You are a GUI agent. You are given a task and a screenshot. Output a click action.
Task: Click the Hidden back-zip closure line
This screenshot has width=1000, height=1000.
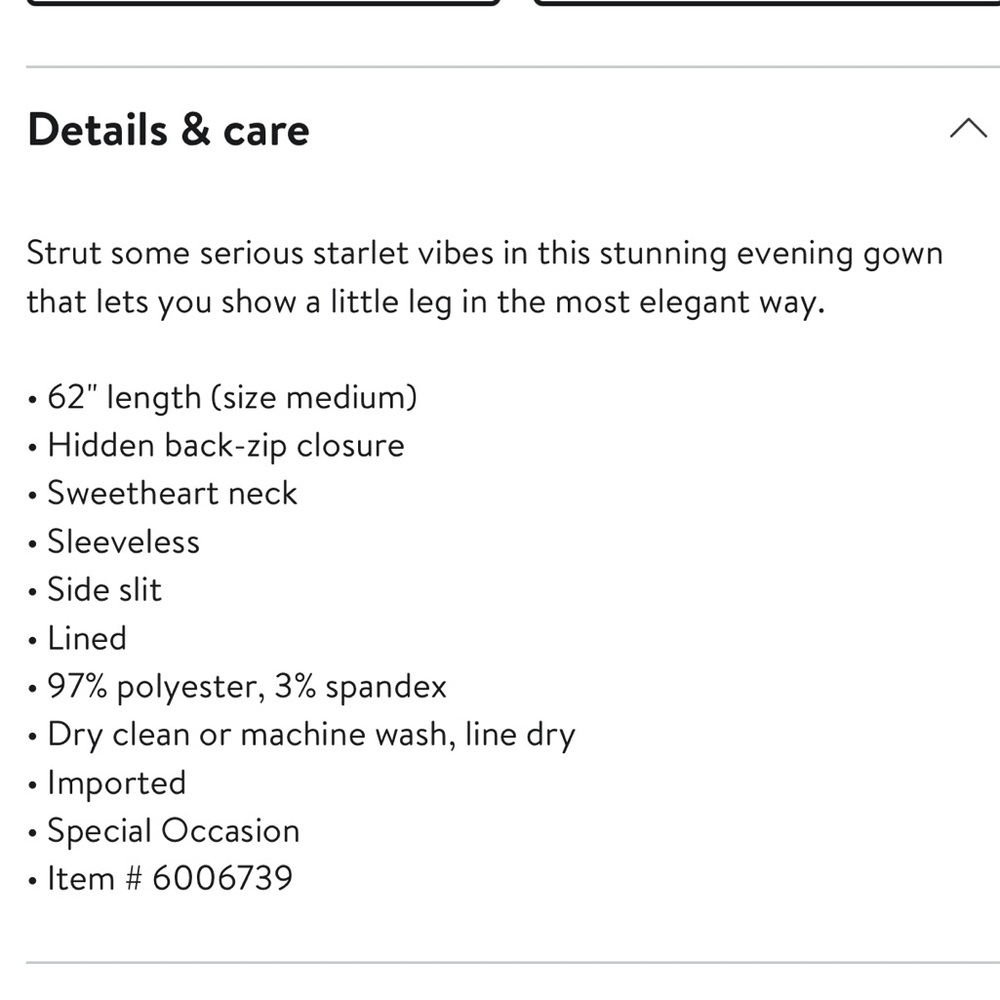pos(226,445)
